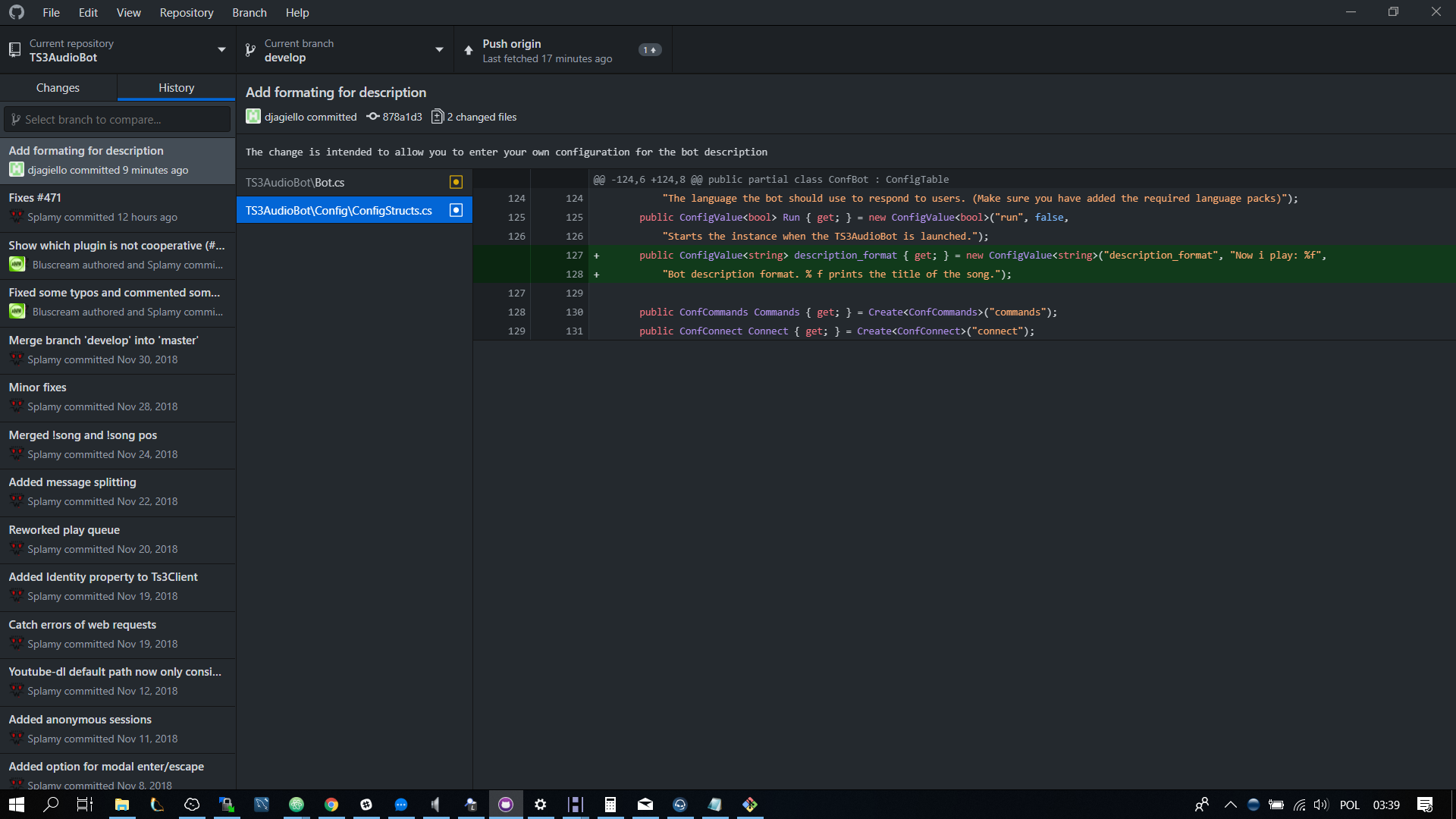Open the GitHub logo menu in top-left corner
1456x819 pixels.
14,12
